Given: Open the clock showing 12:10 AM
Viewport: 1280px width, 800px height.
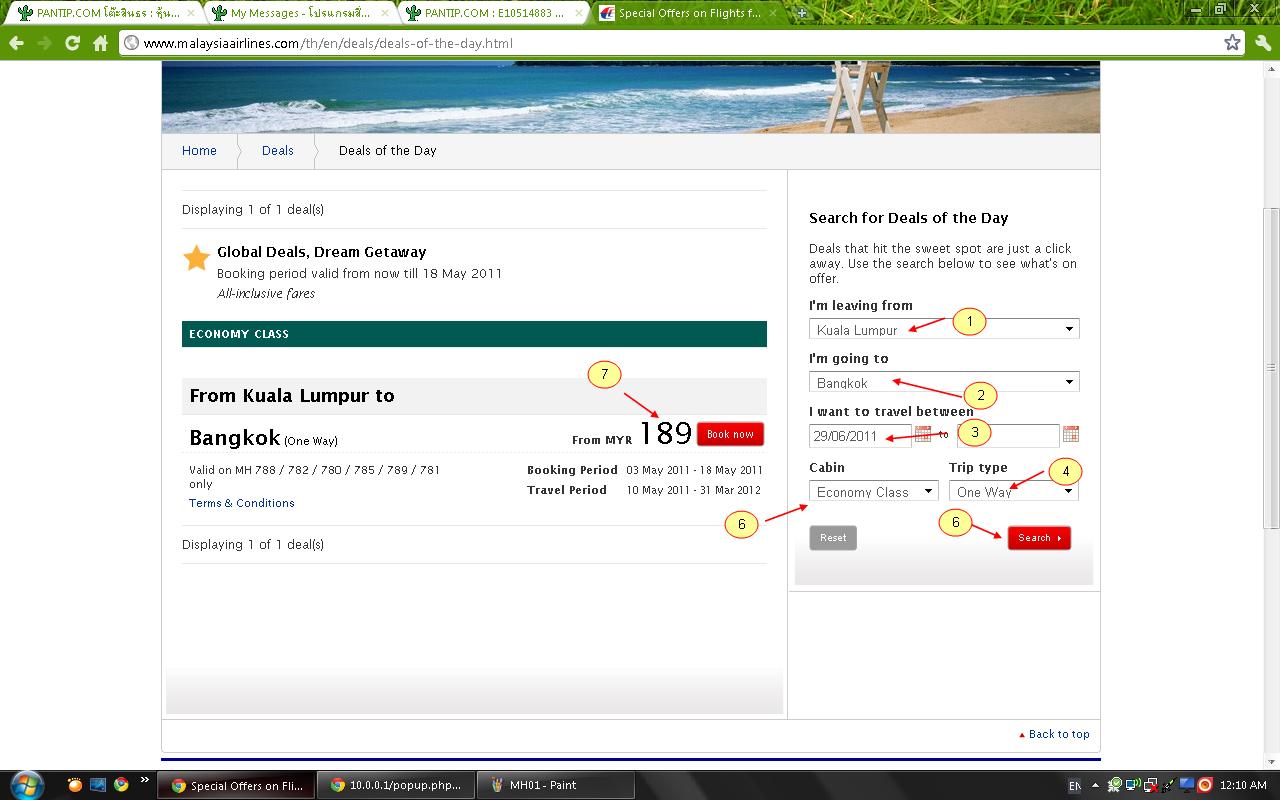Looking at the screenshot, I should (1244, 786).
